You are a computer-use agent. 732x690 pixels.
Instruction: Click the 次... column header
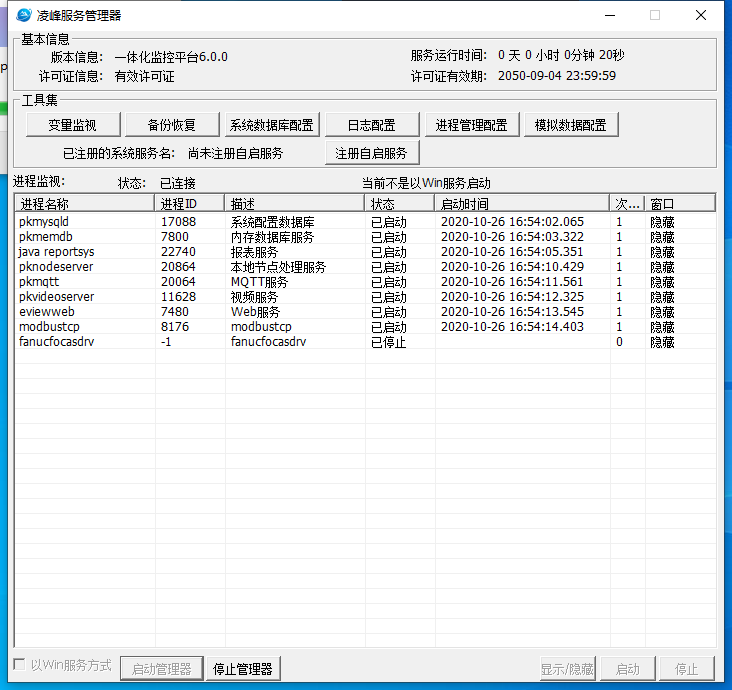(x=627, y=204)
